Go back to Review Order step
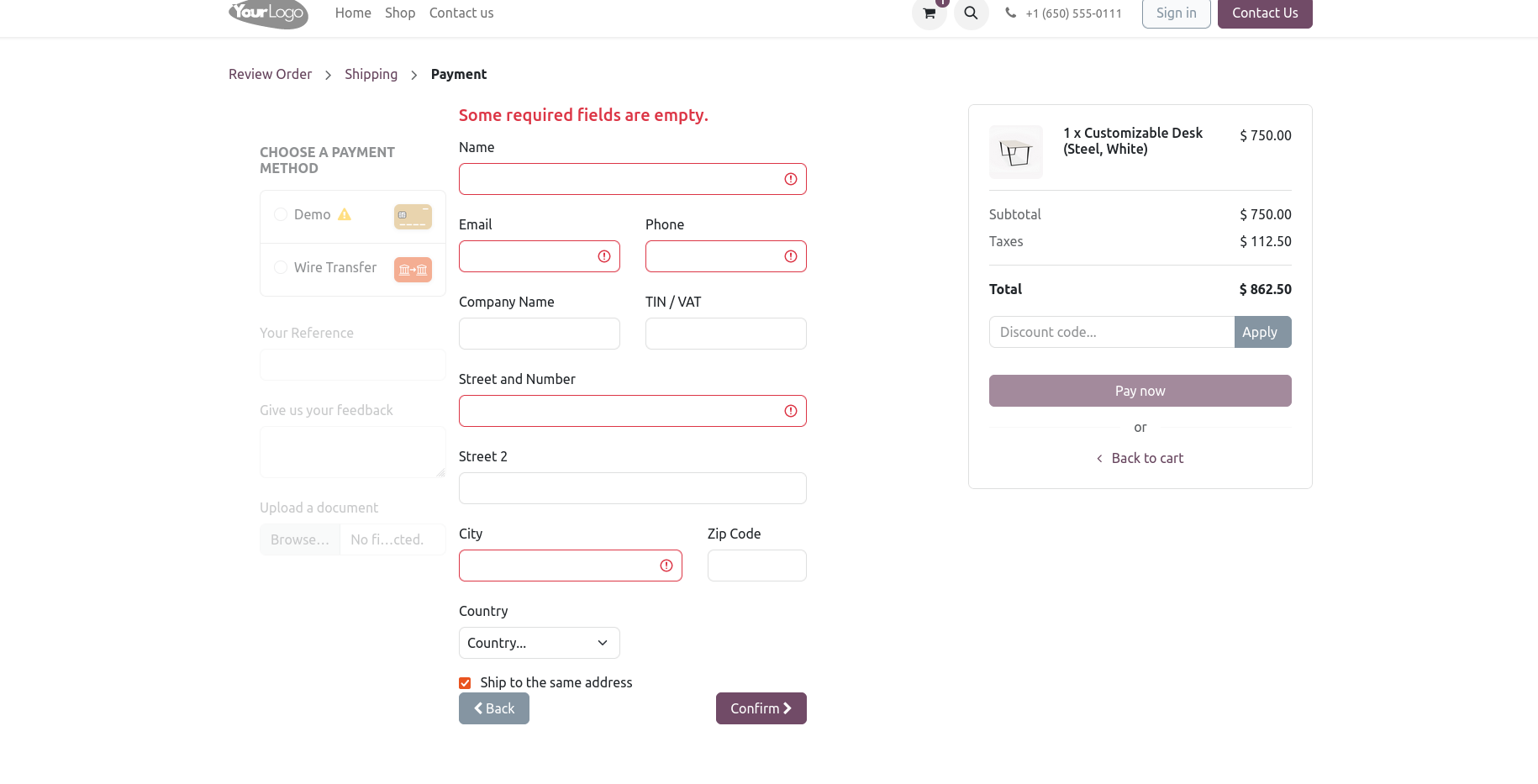 click(270, 74)
